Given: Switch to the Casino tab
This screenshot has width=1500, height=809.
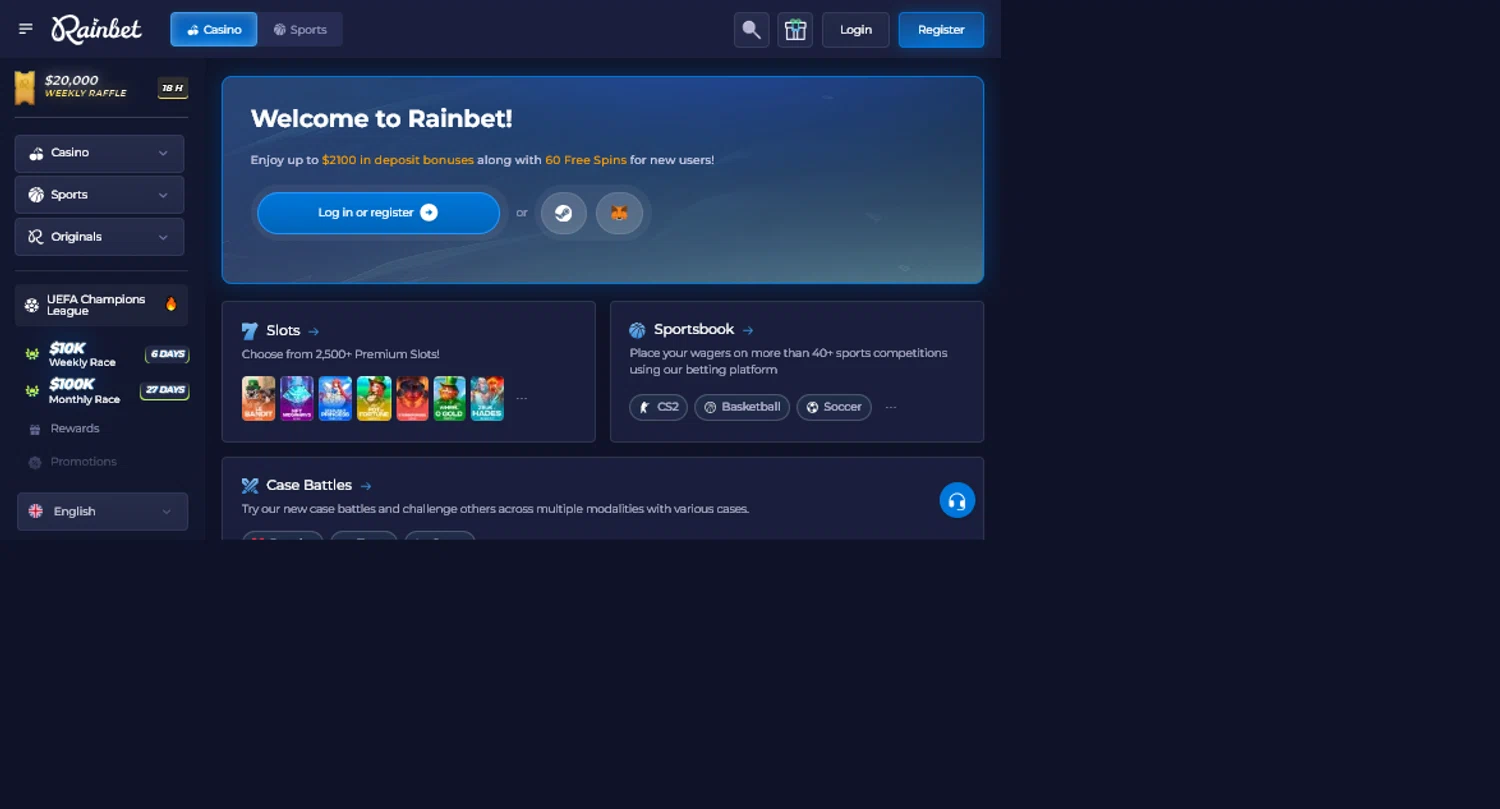Looking at the screenshot, I should pos(214,29).
